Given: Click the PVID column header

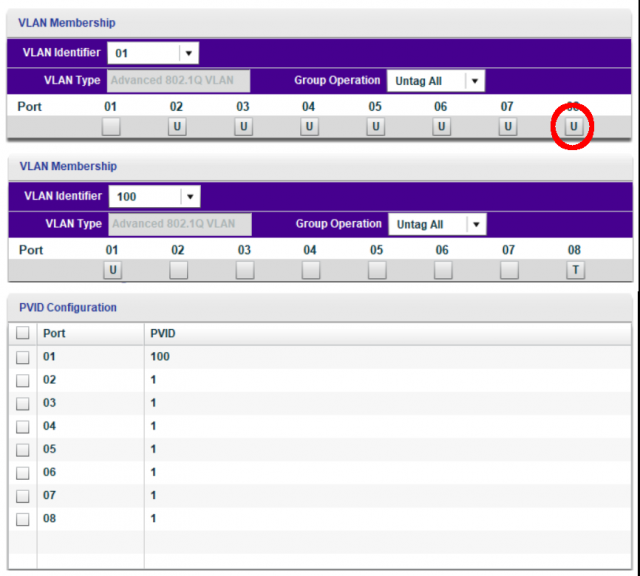Looking at the screenshot, I should click(163, 333).
